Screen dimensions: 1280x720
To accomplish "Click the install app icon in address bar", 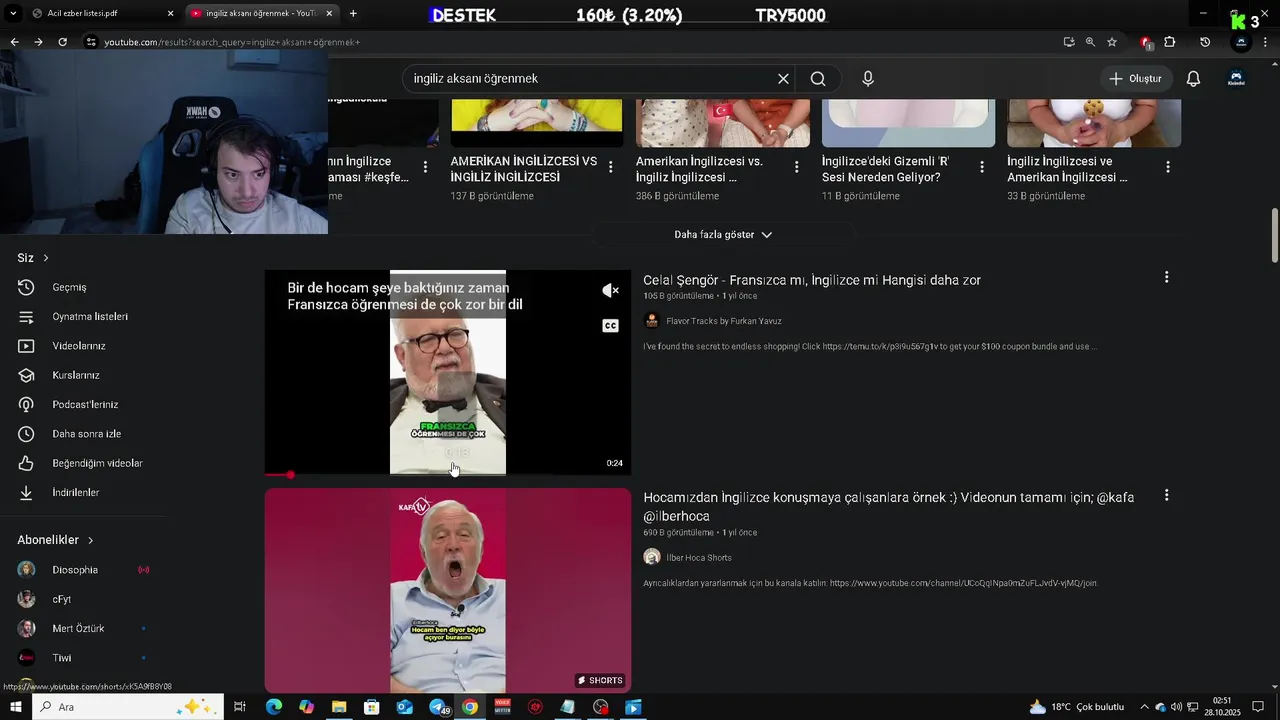I will tap(1069, 42).
